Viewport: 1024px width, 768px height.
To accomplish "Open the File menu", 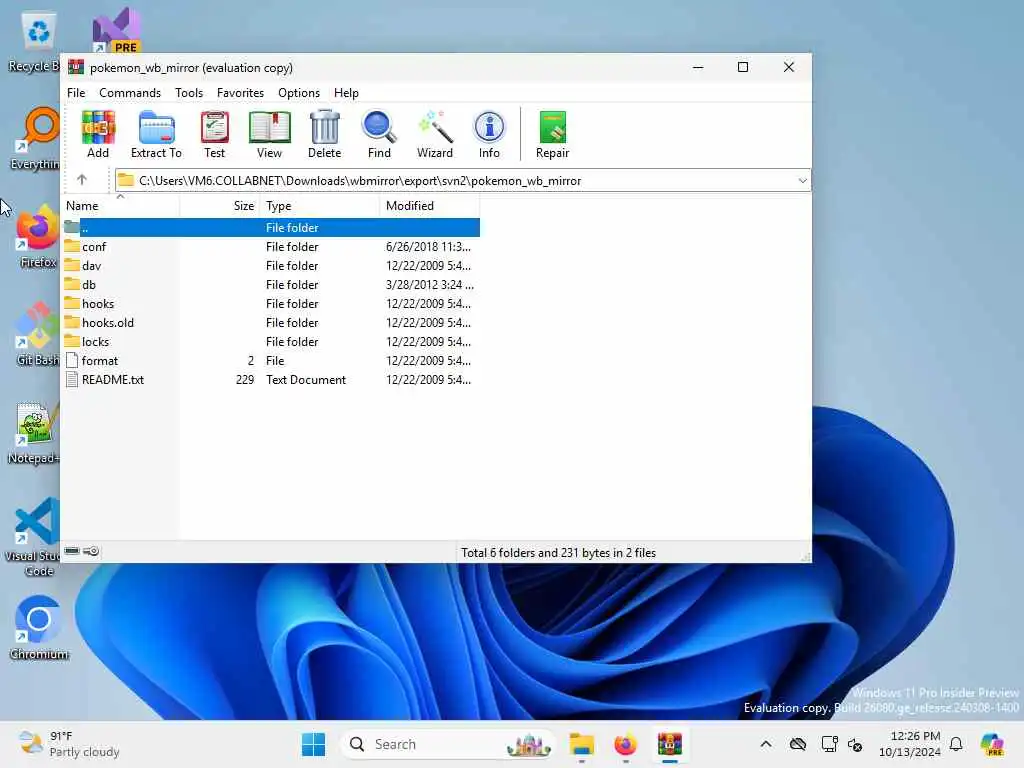I will click(x=76, y=93).
